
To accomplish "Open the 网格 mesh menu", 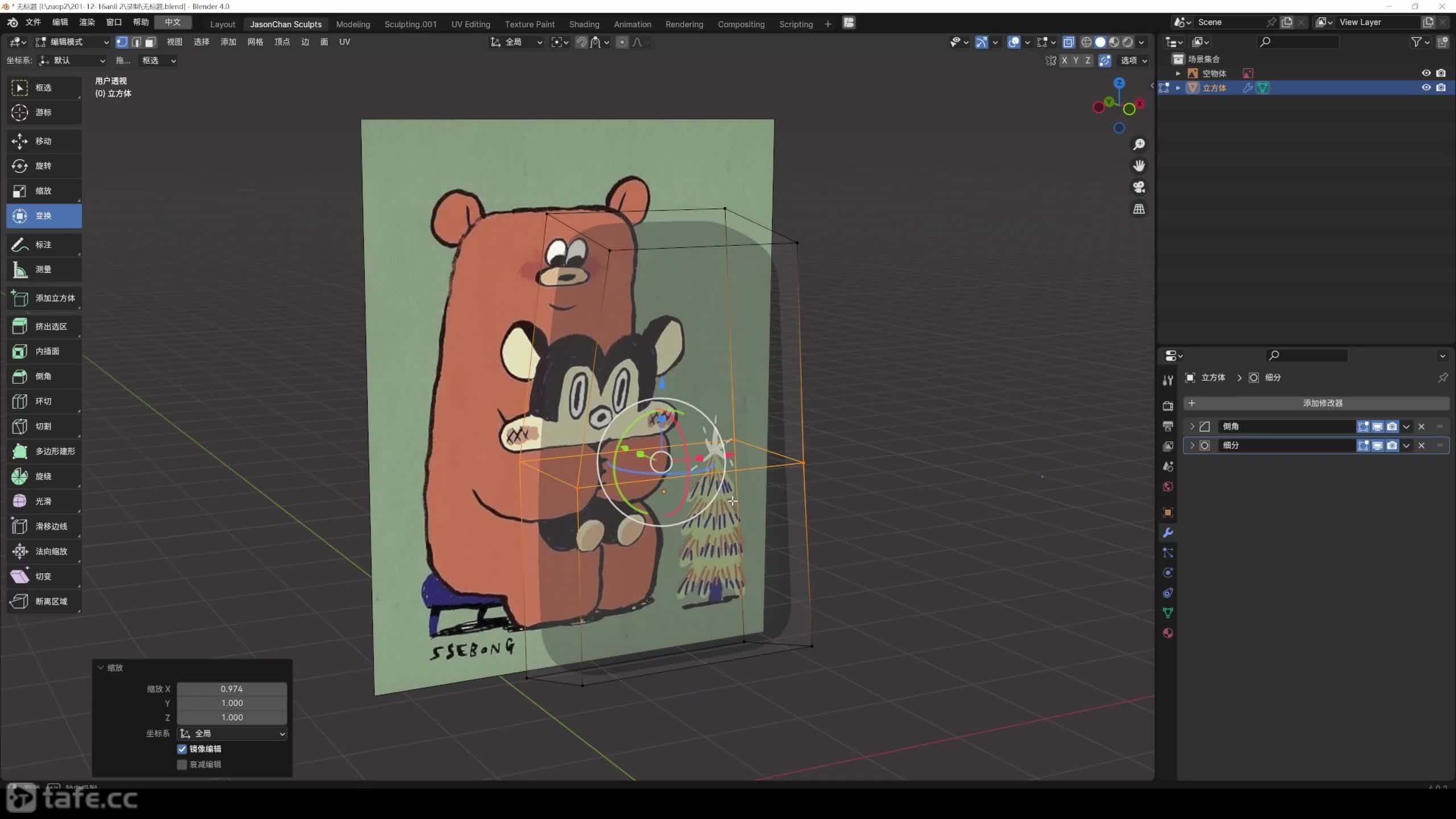I will click(255, 42).
